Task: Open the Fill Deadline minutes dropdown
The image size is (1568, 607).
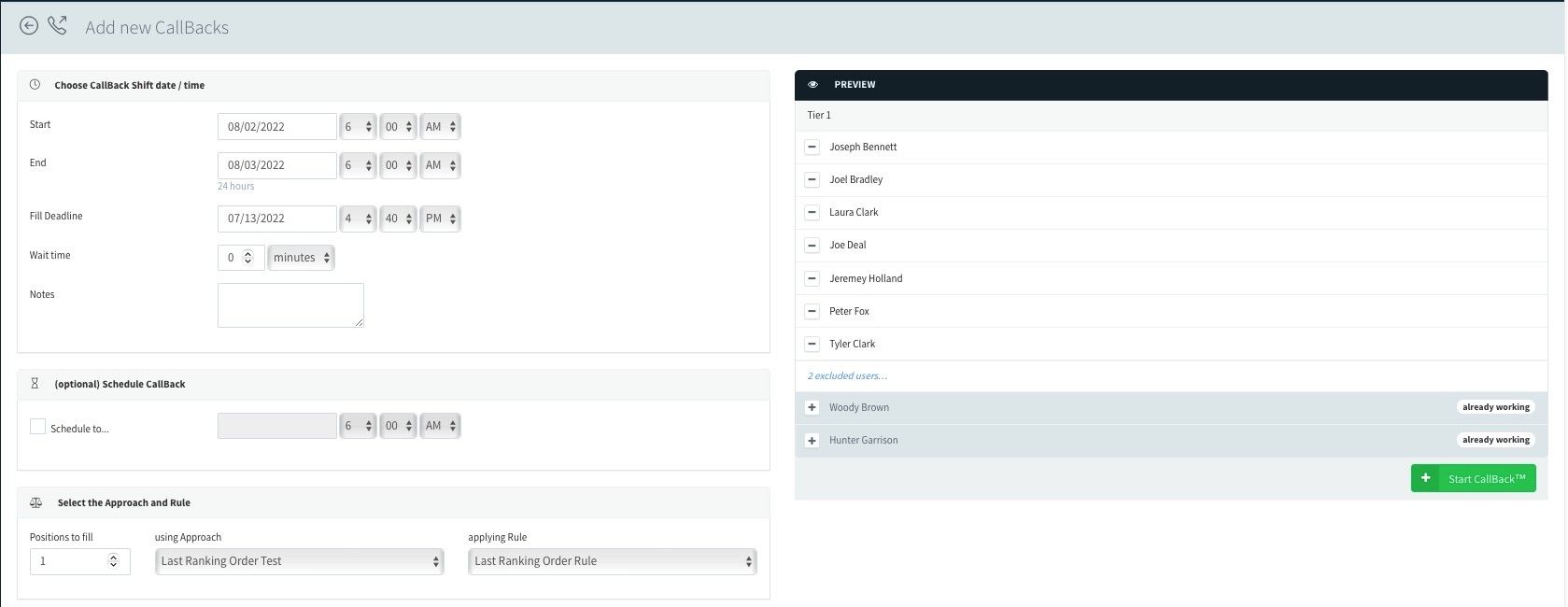Action: tap(398, 219)
